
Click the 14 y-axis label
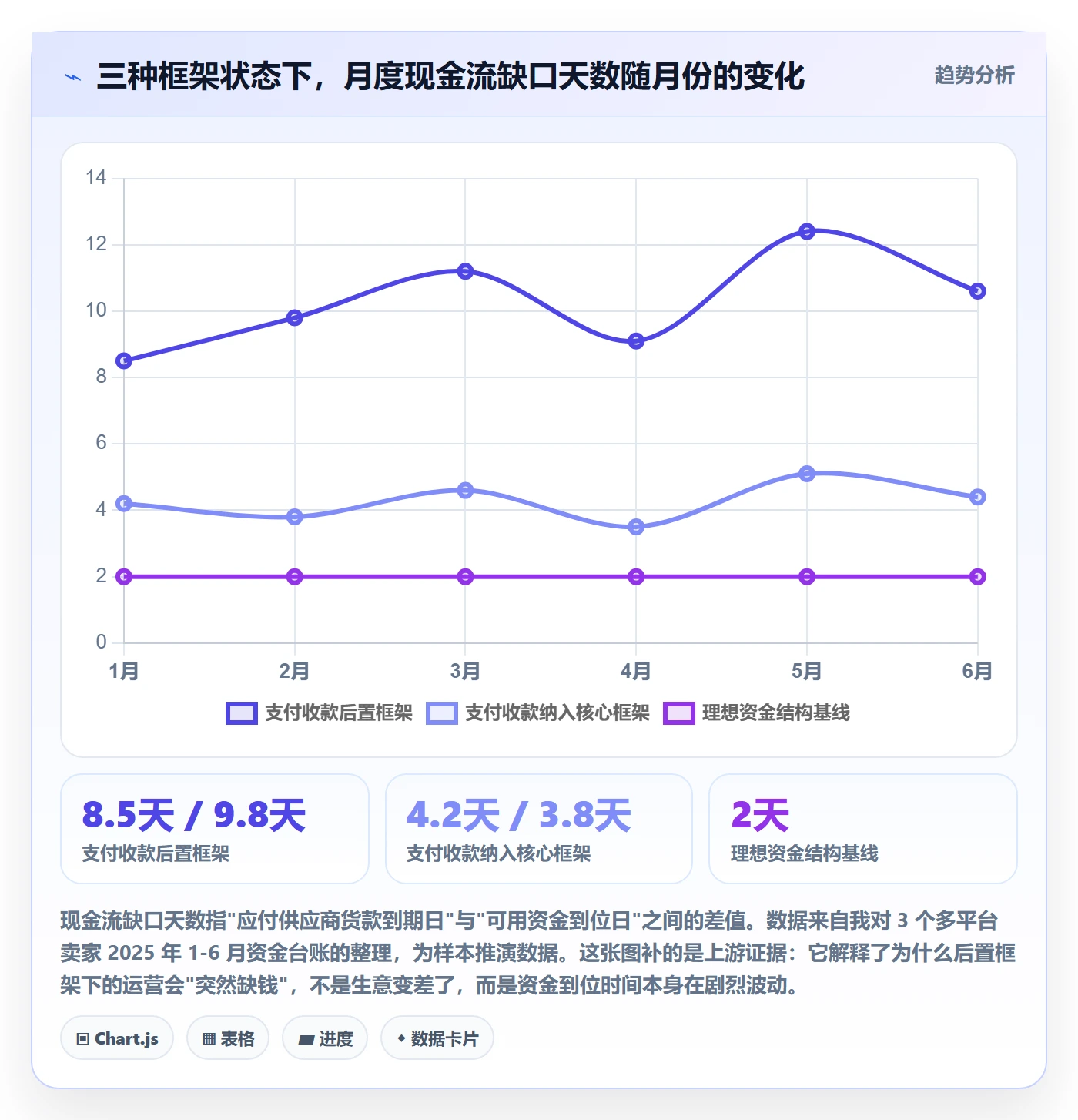(96, 178)
